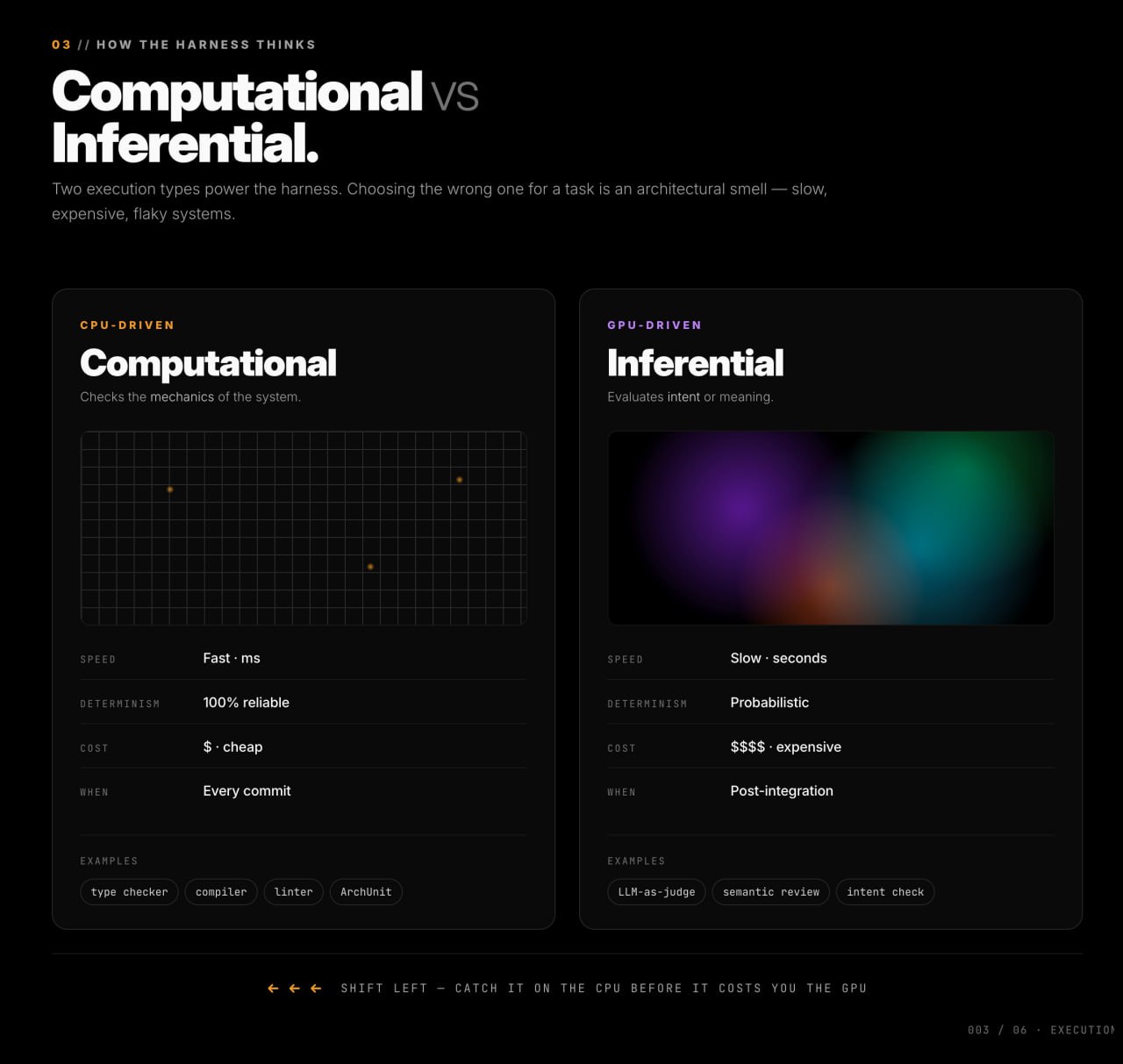
Task: Click the 'Probabilistic' determinism value
Action: click(769, 703)
